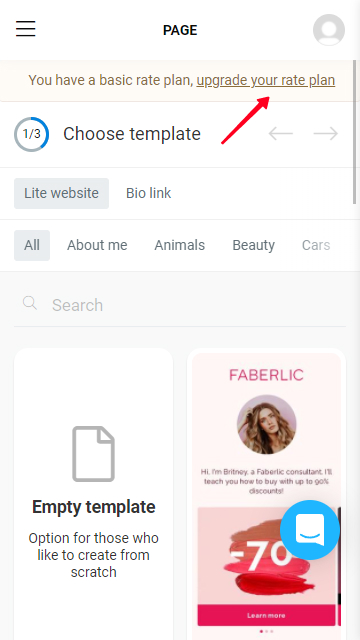Open the blue chat support bubble
The width and height of the screenshot is (360, 640).
coord(310,530)
